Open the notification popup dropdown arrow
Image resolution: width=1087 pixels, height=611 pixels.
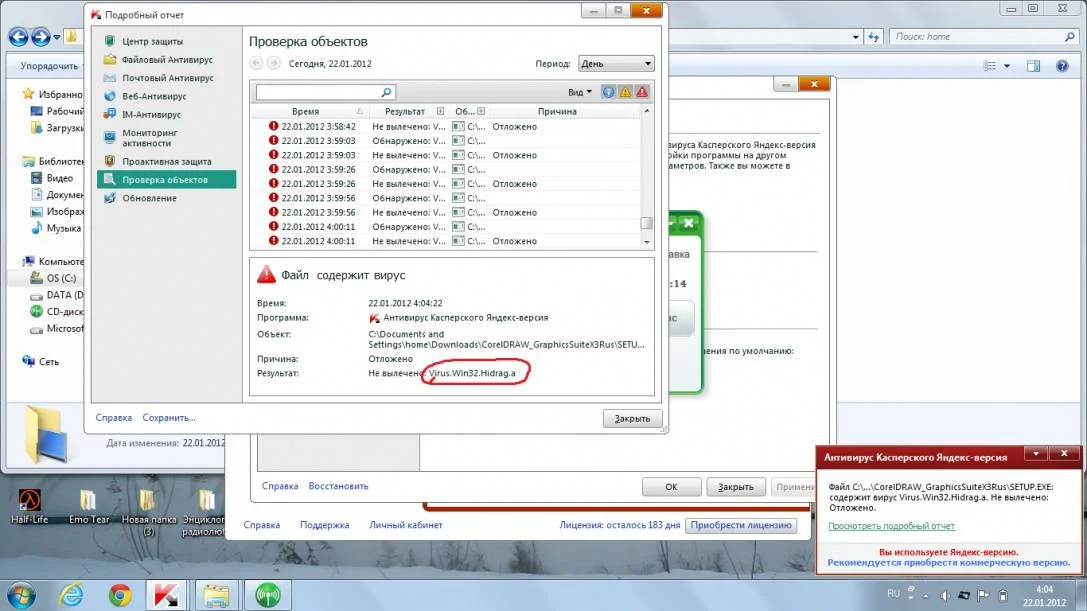(x=1036, y=454)
